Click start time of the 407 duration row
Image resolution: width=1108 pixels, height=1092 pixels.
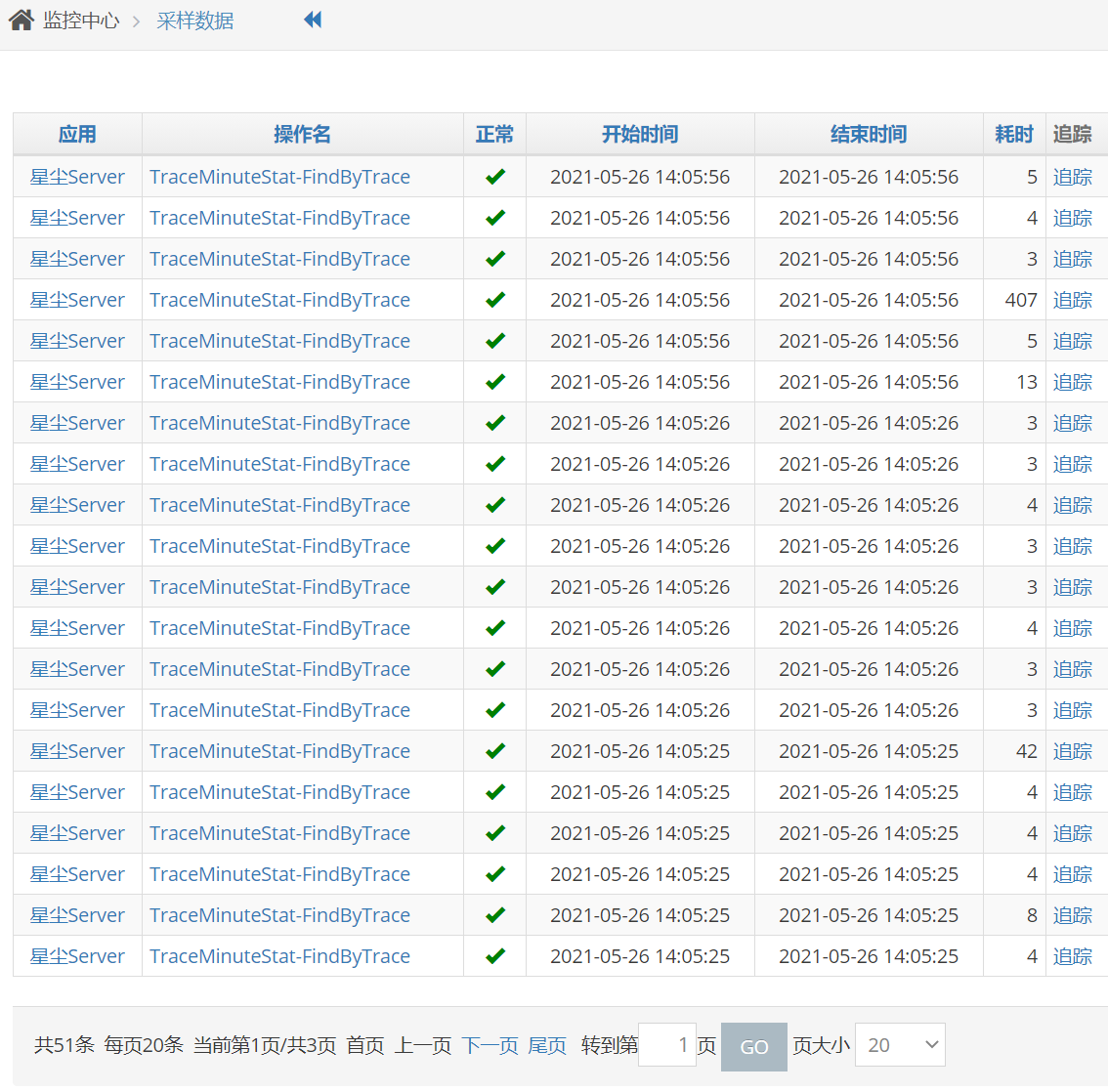[640, 300]
